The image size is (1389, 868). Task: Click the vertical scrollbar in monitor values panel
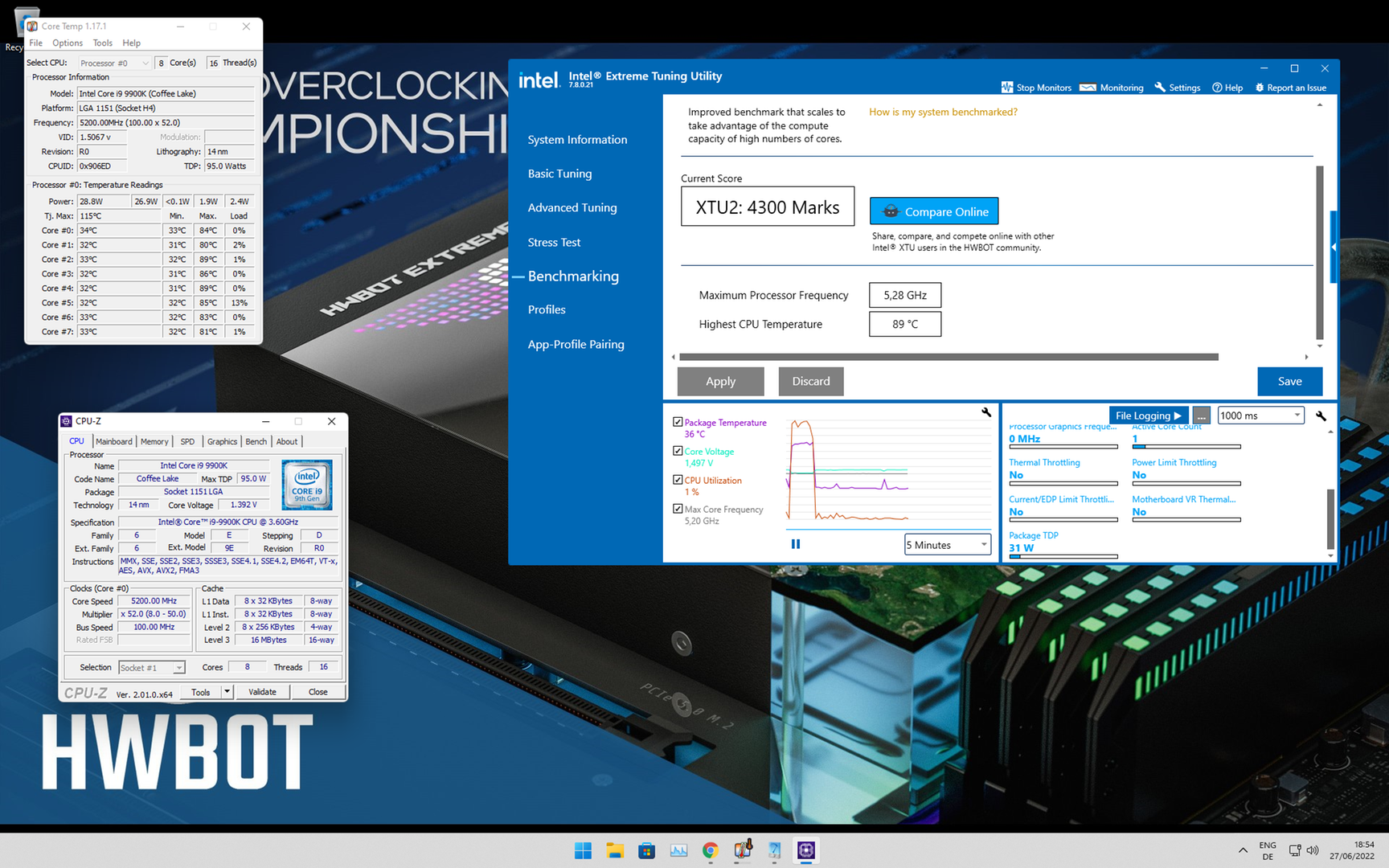pos(1330,518)
